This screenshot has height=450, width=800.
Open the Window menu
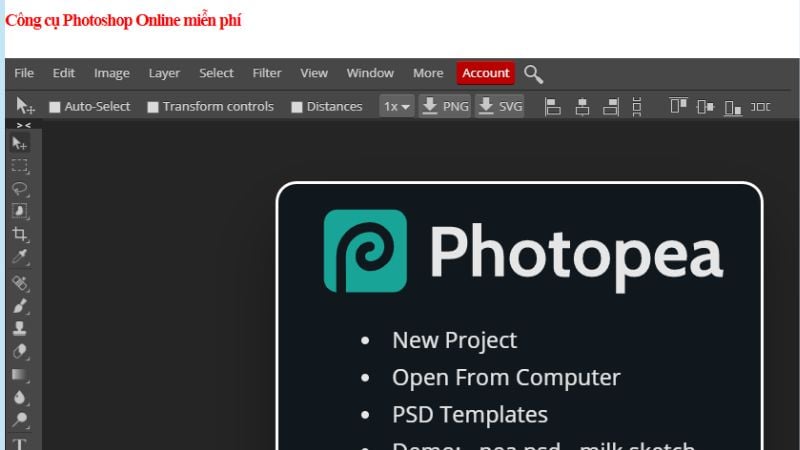tap(370, 73)
